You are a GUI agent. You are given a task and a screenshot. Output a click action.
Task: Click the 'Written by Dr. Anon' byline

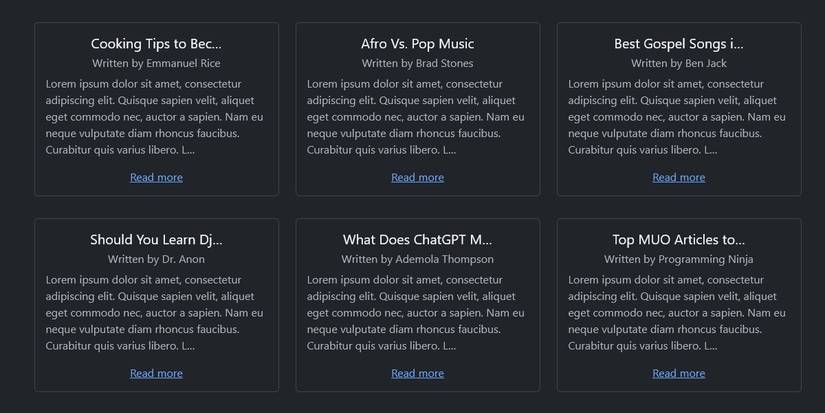(x=156, y=259)
